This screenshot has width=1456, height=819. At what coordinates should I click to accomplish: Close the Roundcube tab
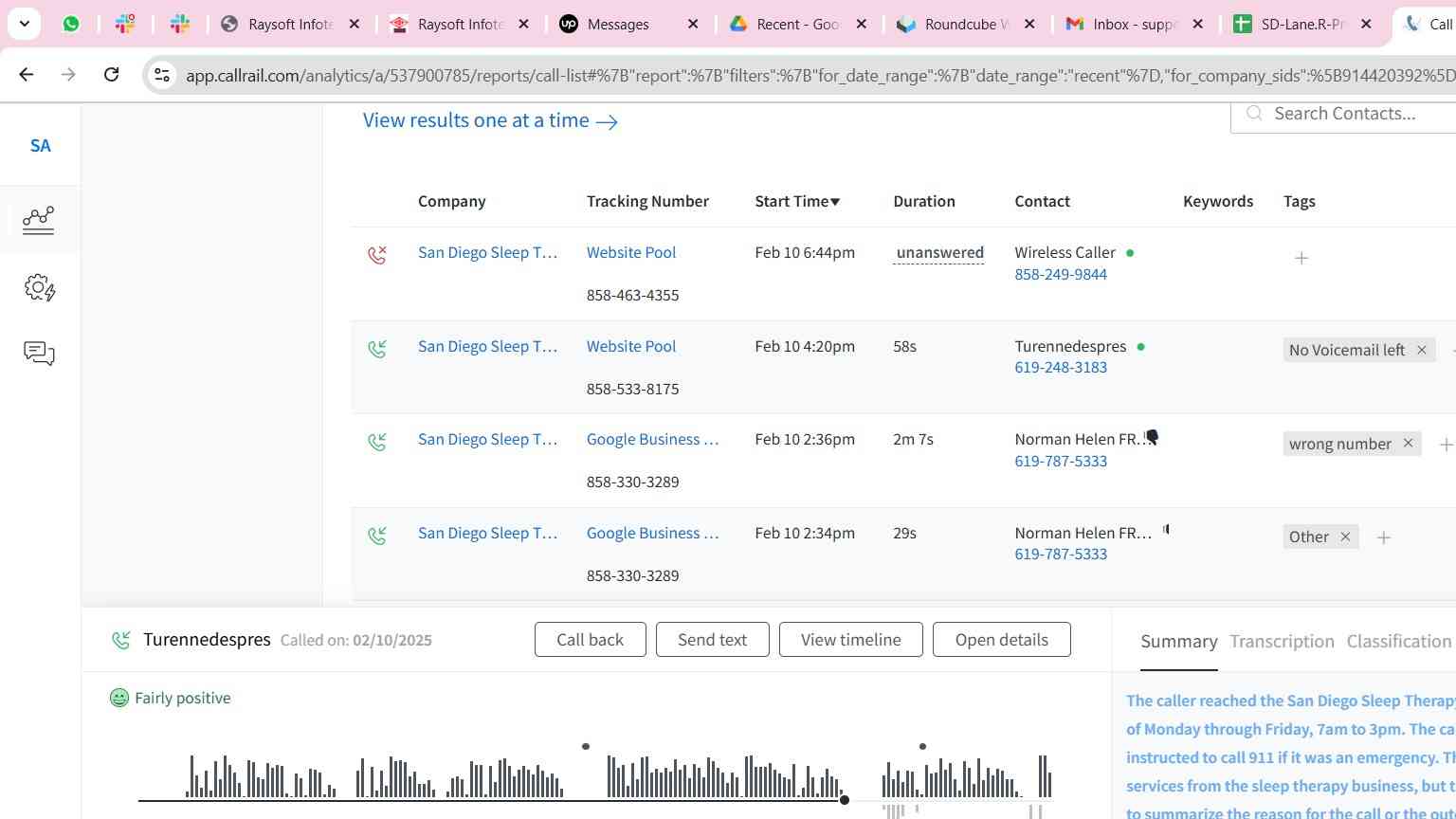point(1030,24)
